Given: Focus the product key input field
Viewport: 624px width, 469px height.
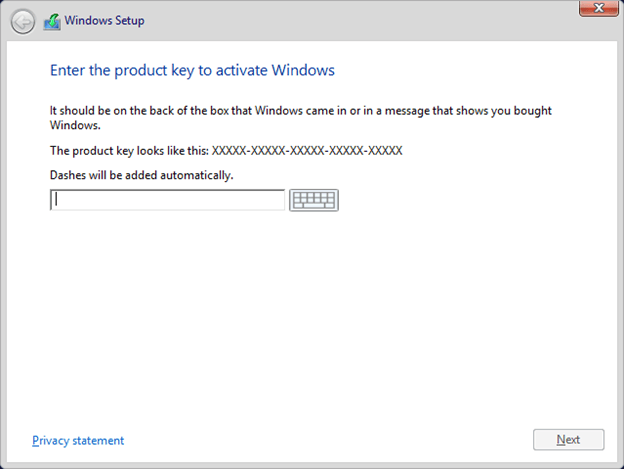Looking at the screenshot, I should pos(167,200).
